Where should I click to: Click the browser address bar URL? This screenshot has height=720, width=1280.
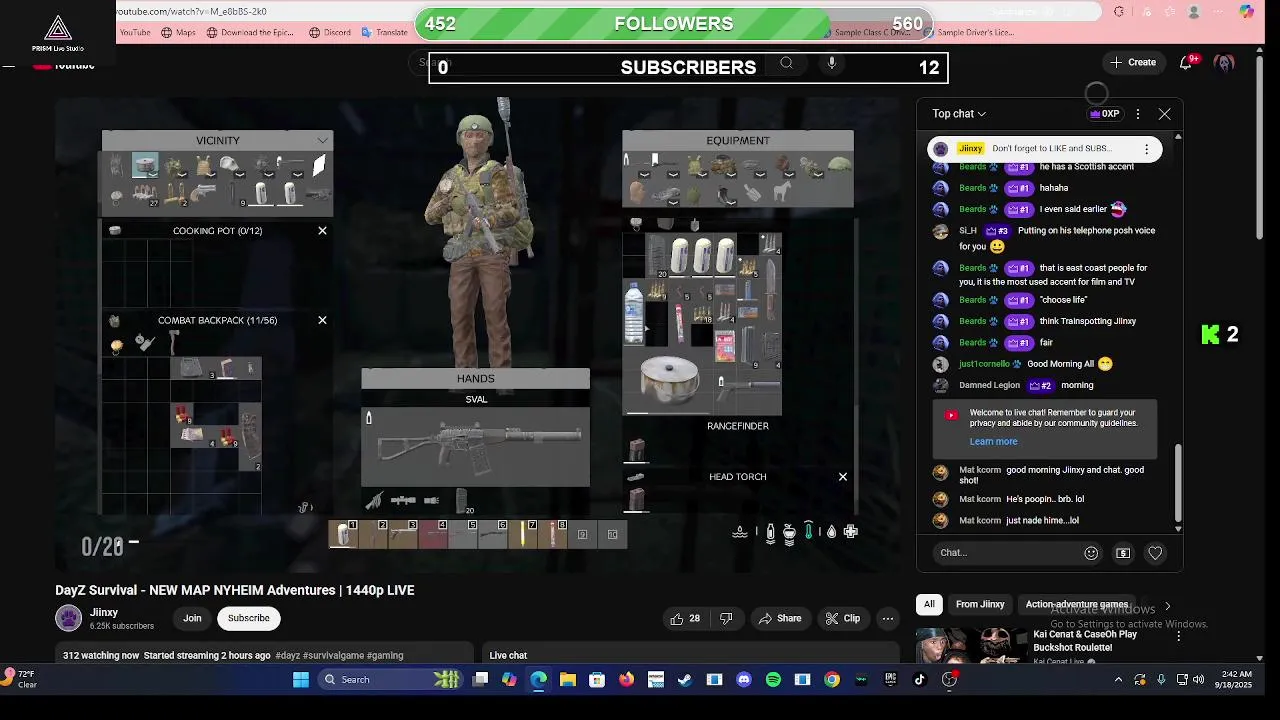pyautogui.click(x=192, y=11)
